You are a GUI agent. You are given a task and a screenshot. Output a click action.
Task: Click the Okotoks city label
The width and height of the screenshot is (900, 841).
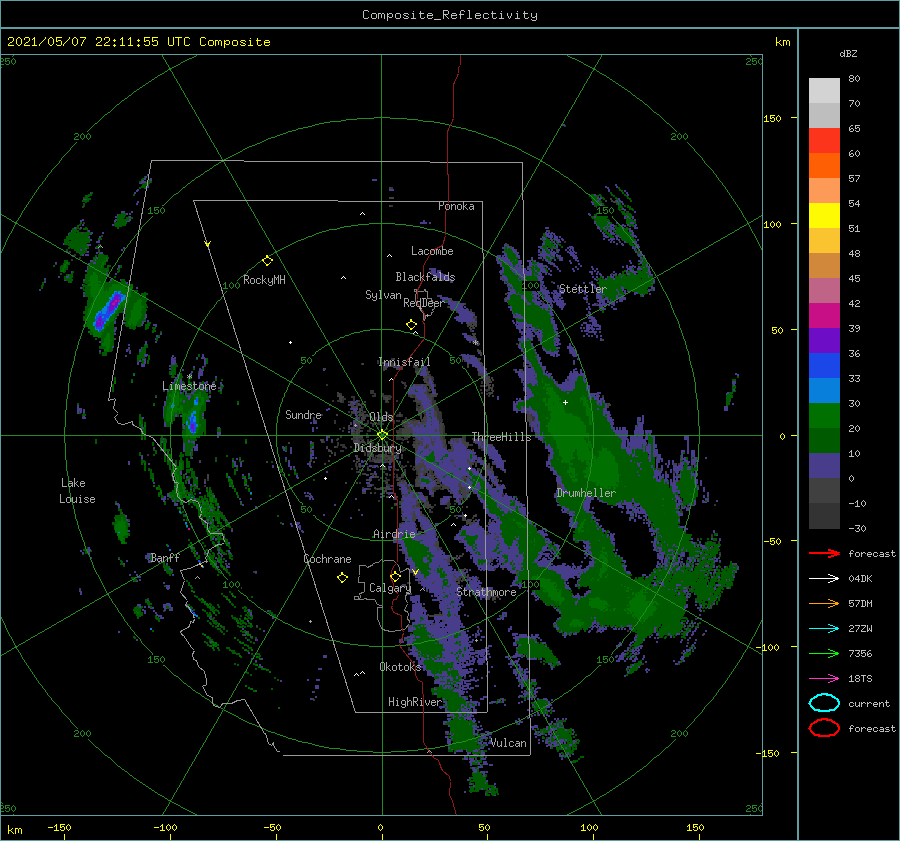click(400, 666)
